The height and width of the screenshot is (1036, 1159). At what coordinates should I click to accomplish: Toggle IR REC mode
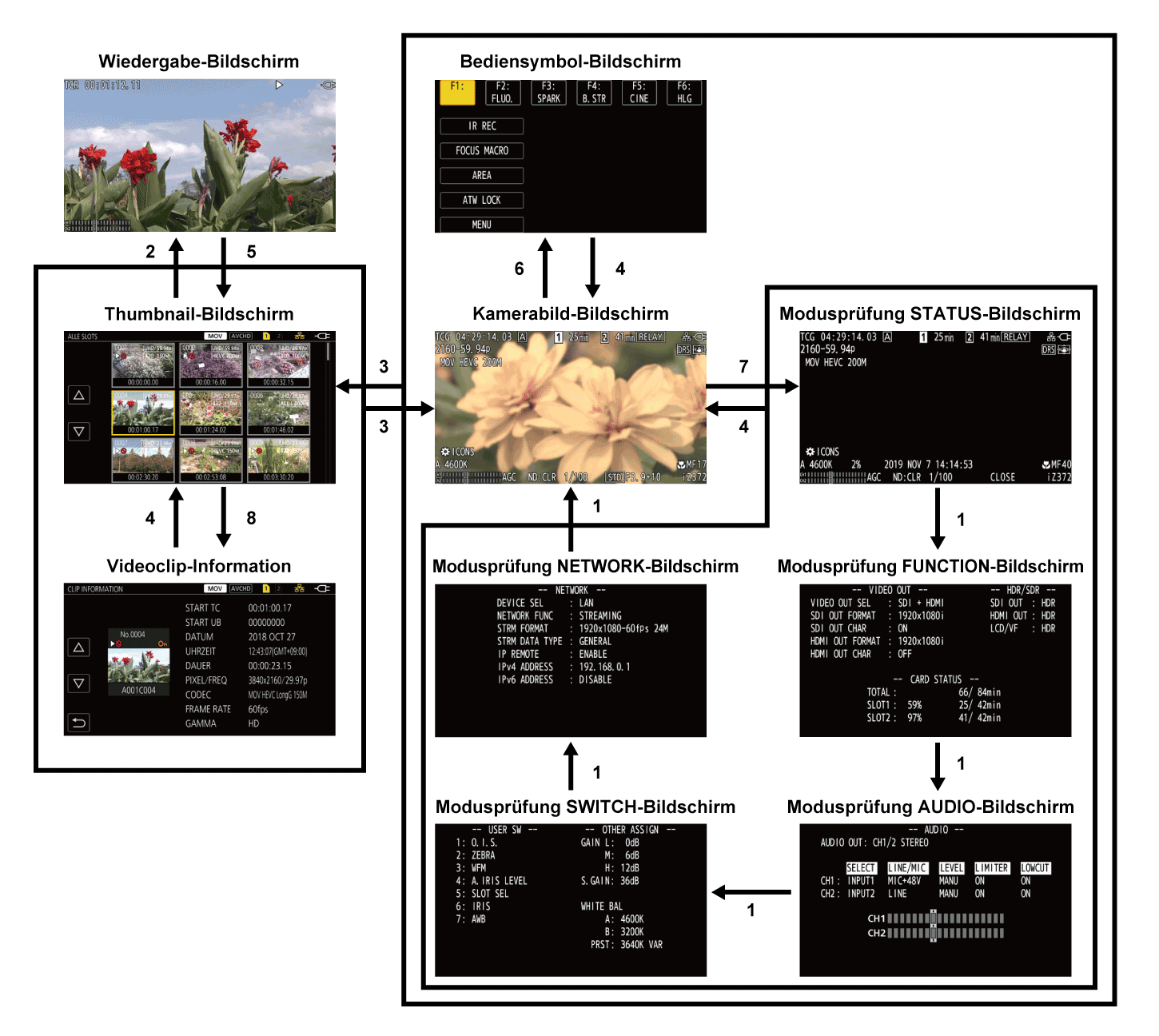(480, 126)
